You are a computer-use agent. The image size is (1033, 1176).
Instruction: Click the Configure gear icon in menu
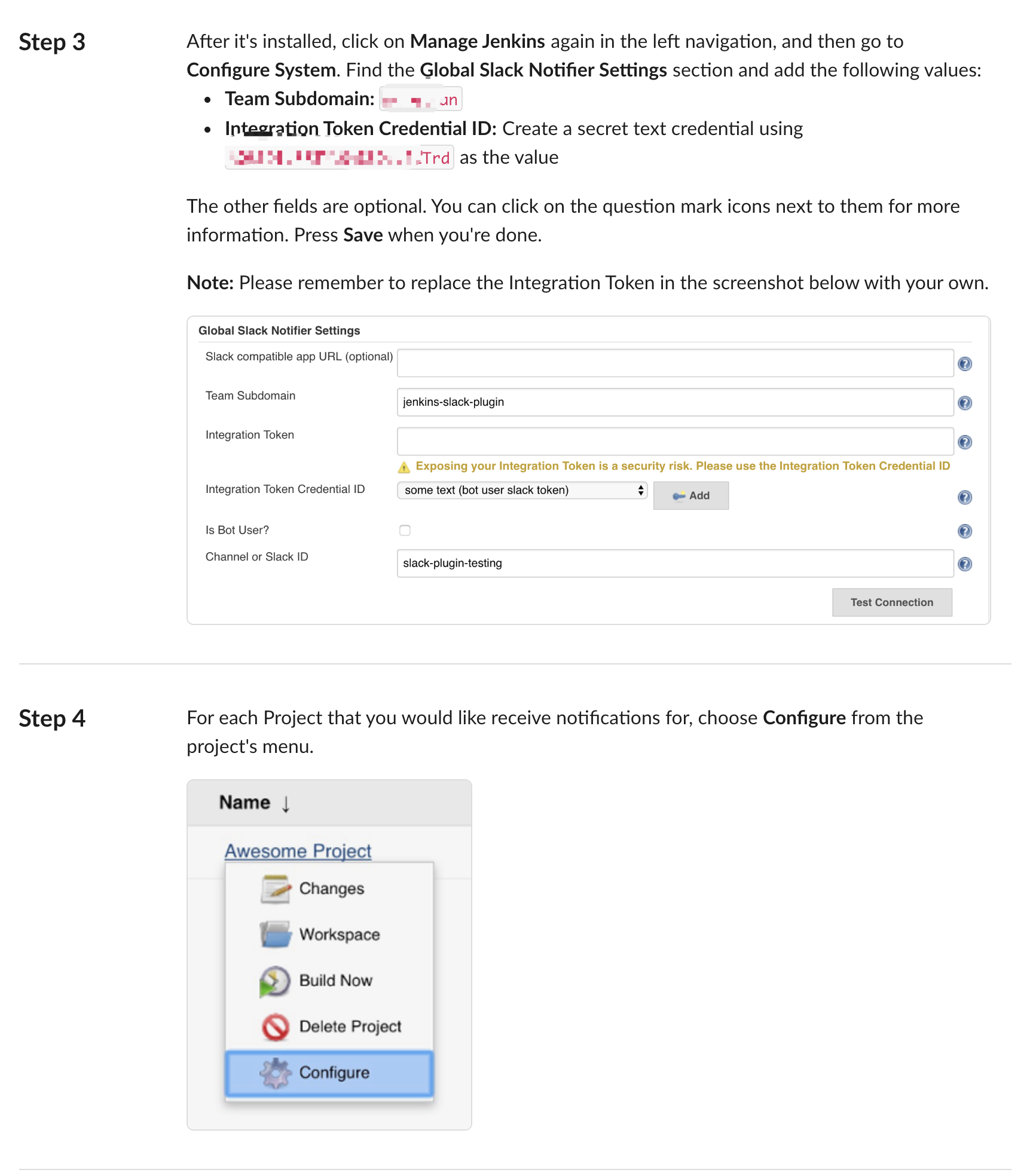[x=275, y=1073]
